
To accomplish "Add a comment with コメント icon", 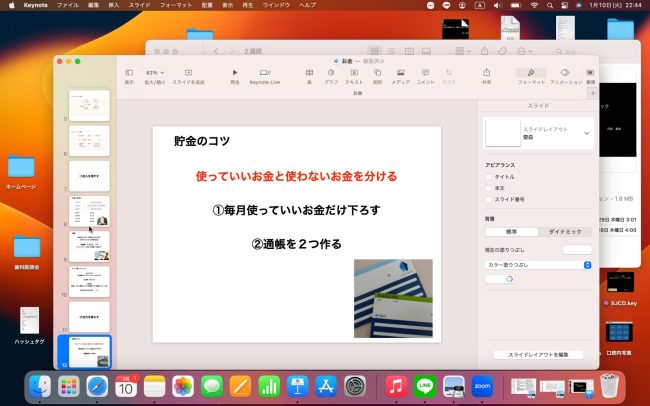I will point(425,73).
